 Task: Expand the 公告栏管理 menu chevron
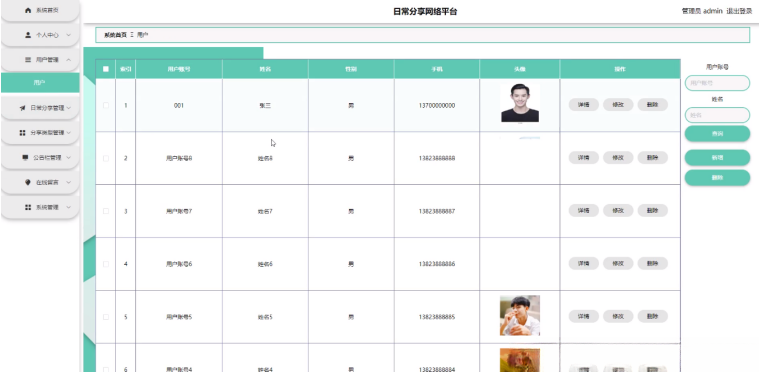pyautogui.click(x=68, y=158)
